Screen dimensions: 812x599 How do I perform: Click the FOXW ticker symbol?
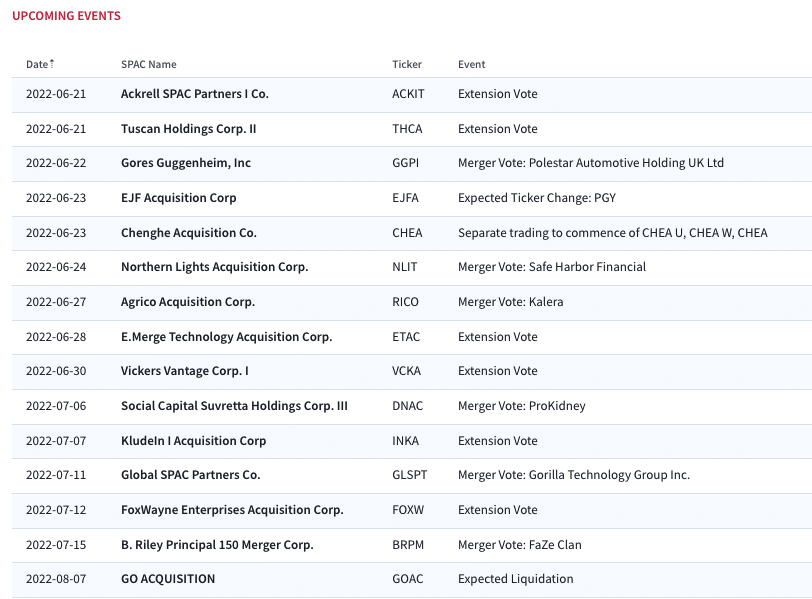pos(408,510)
